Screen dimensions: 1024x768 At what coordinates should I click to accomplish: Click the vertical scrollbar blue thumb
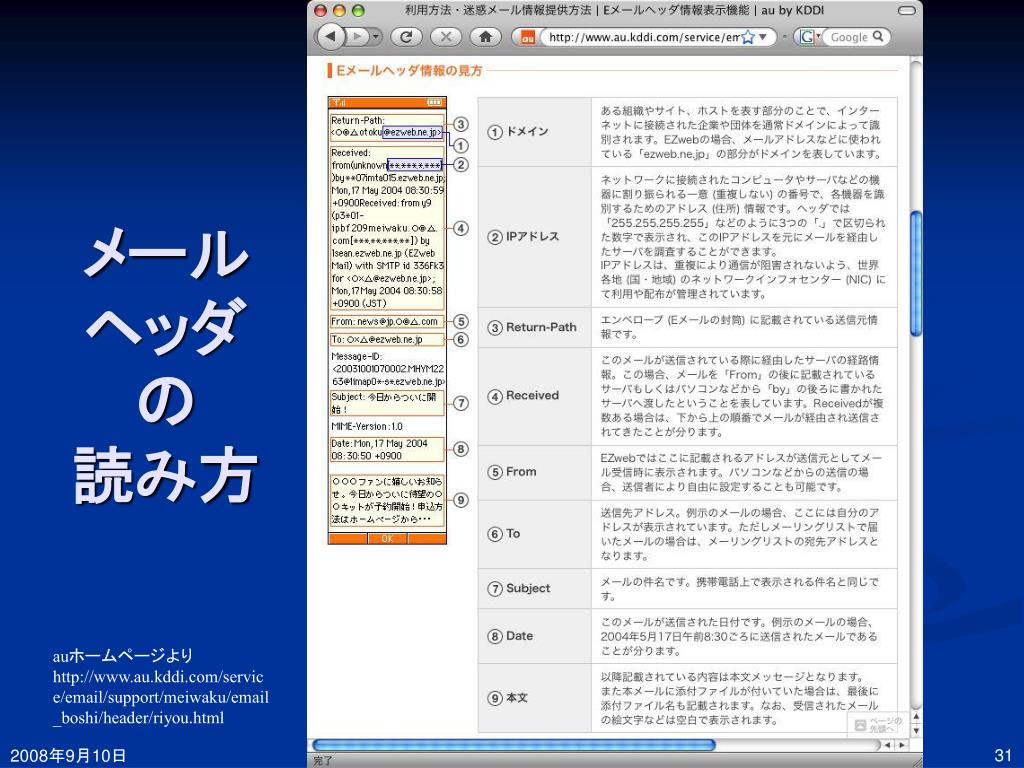(x=916, y=274)
